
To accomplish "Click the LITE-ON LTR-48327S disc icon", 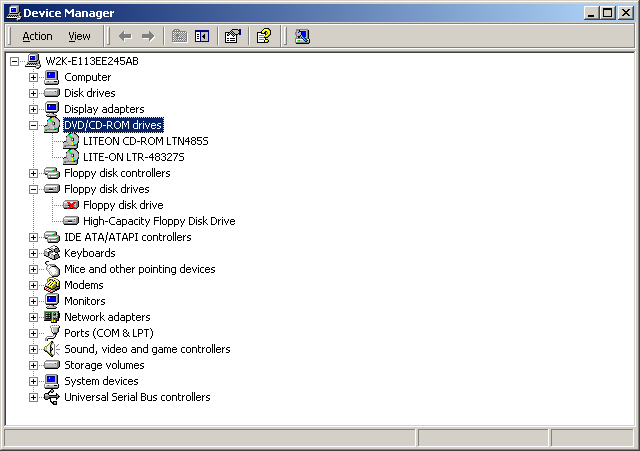I will pyautogui.click(x=71, y=157).
